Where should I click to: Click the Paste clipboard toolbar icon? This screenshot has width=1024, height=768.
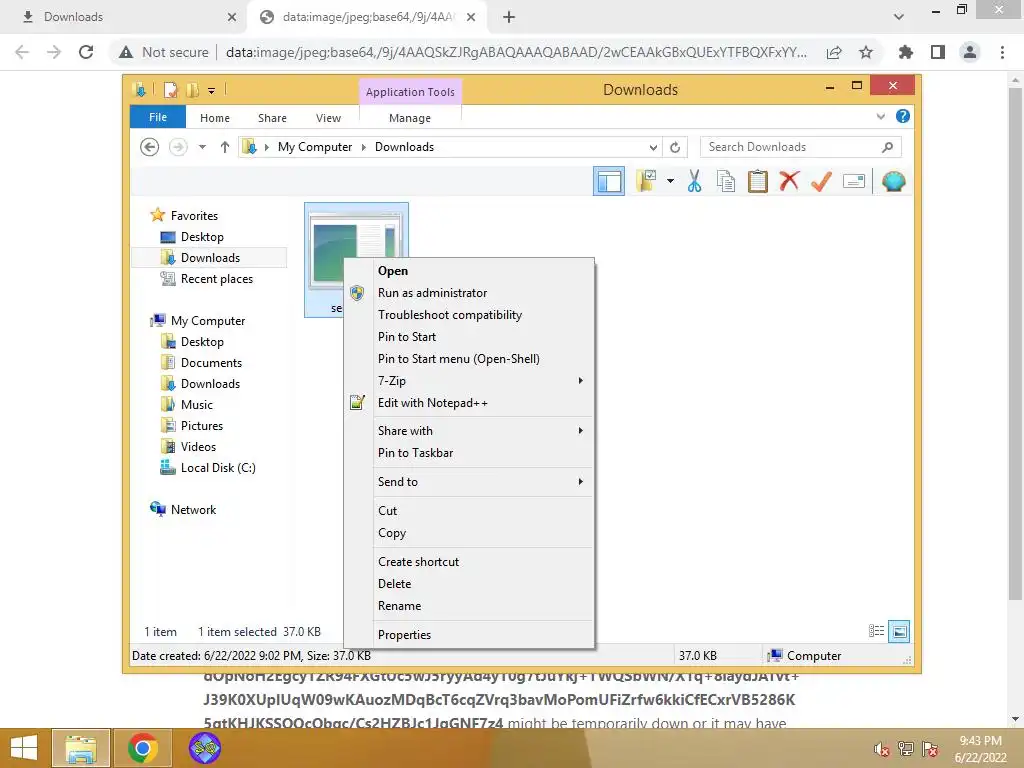click(x=758, y=181)
